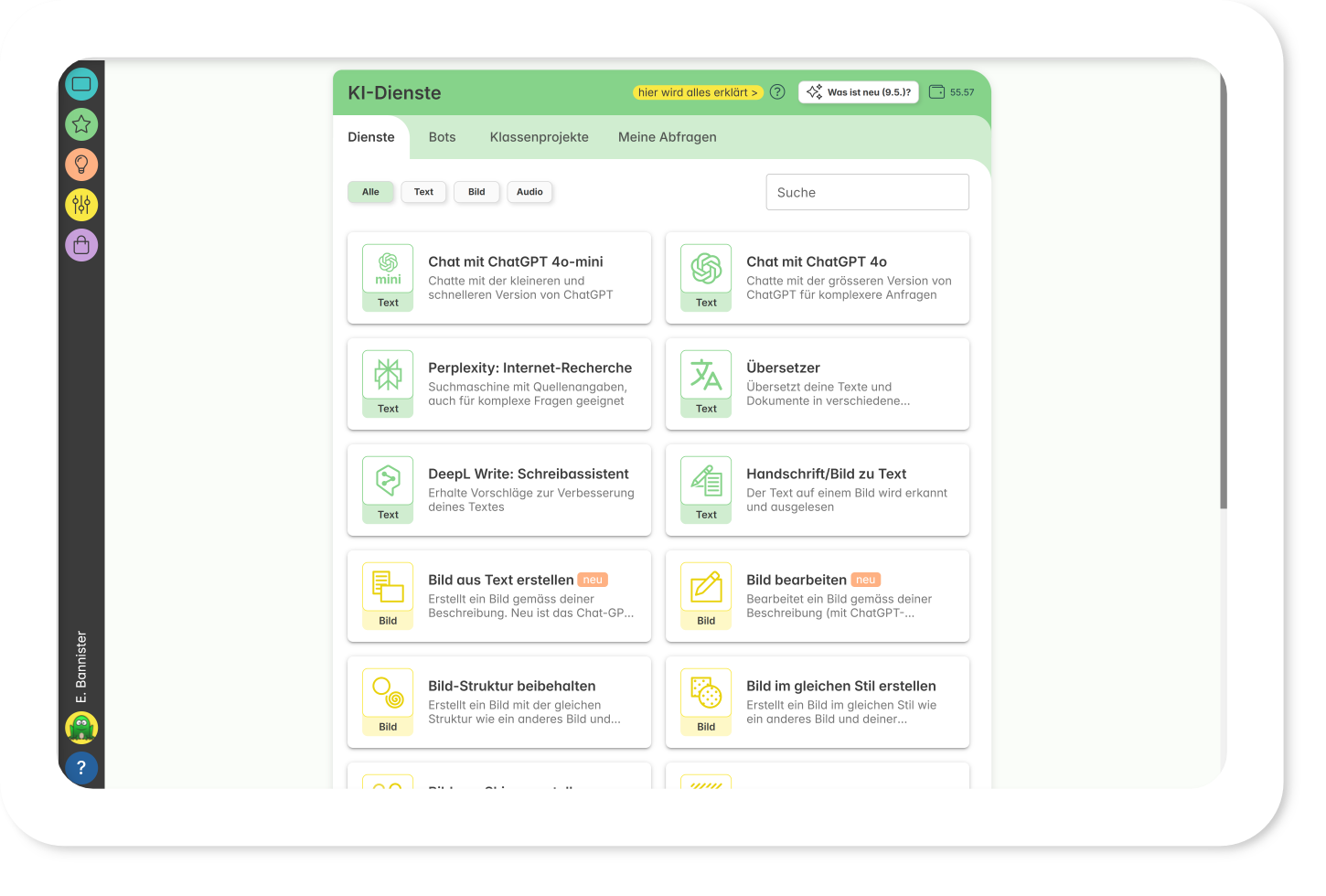Switch to the Bots tab

click(x=442, y=137)
